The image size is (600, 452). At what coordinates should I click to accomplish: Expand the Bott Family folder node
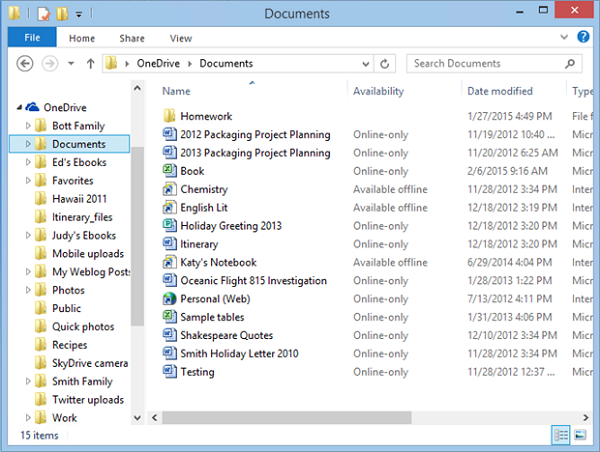[x=28, y=126]
